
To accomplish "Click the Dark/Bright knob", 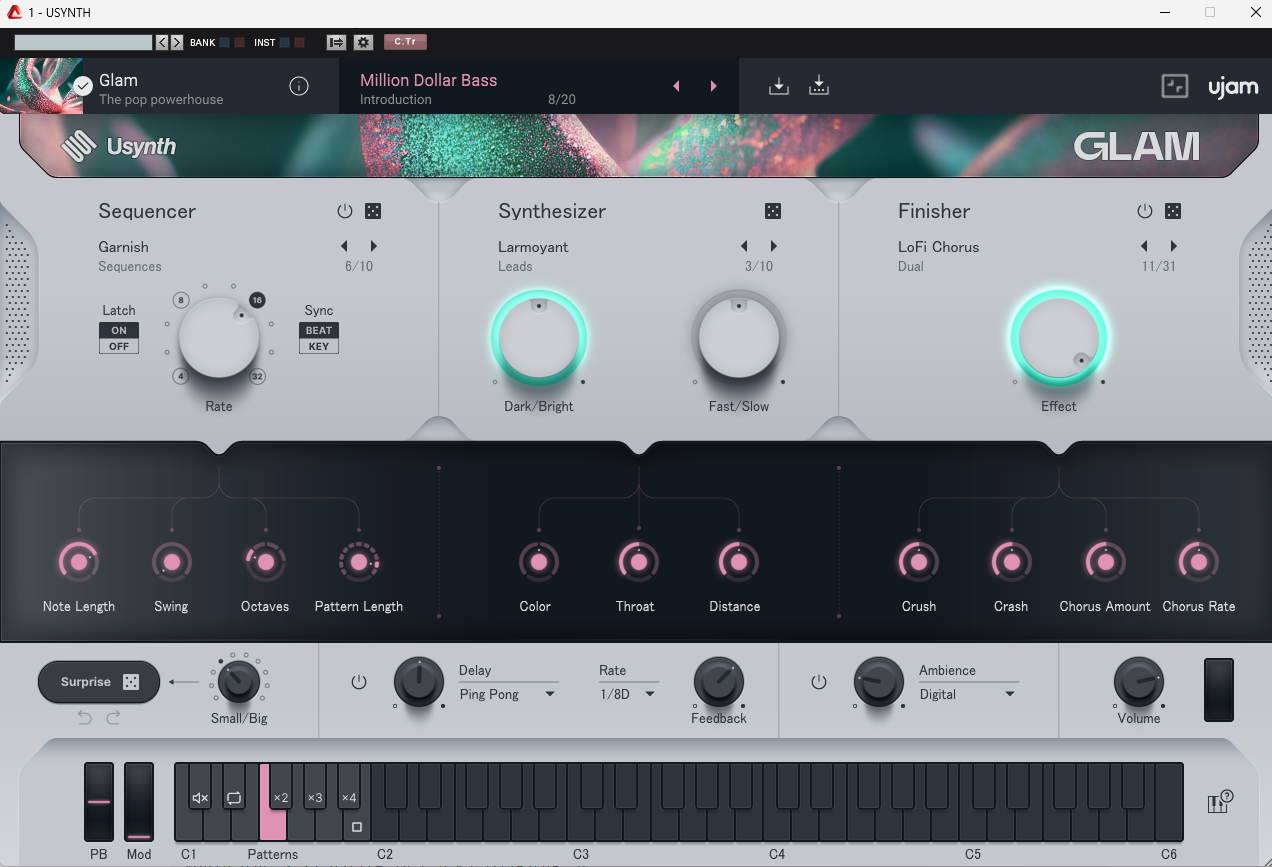I will click(x=538, y=338).
